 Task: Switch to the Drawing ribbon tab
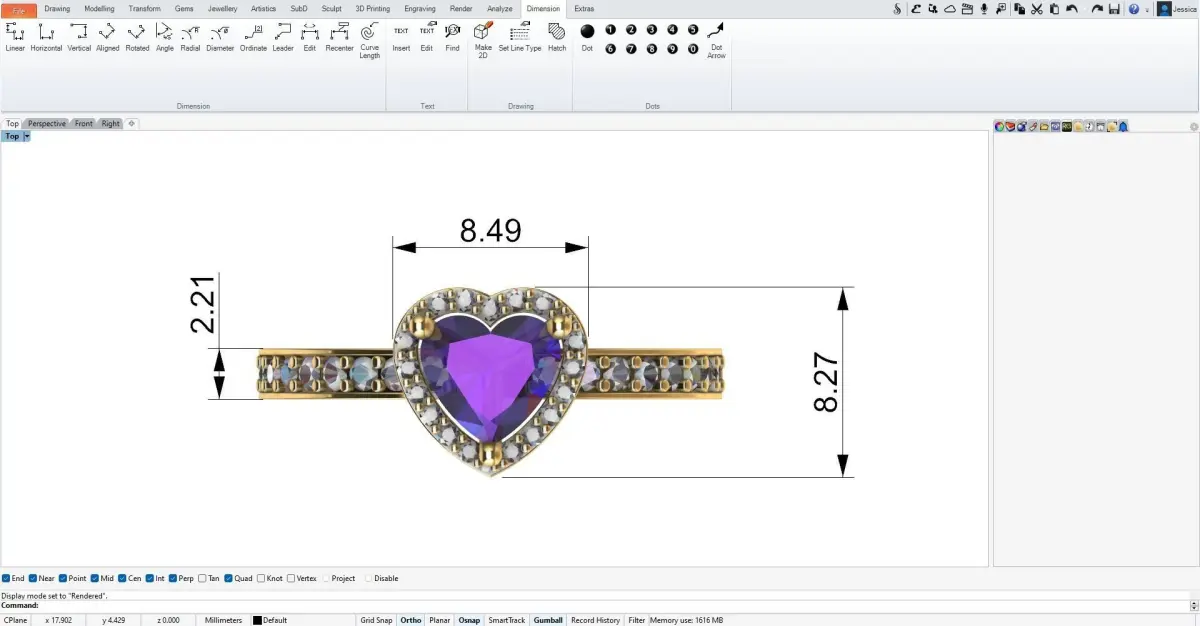tap(57, 9)
